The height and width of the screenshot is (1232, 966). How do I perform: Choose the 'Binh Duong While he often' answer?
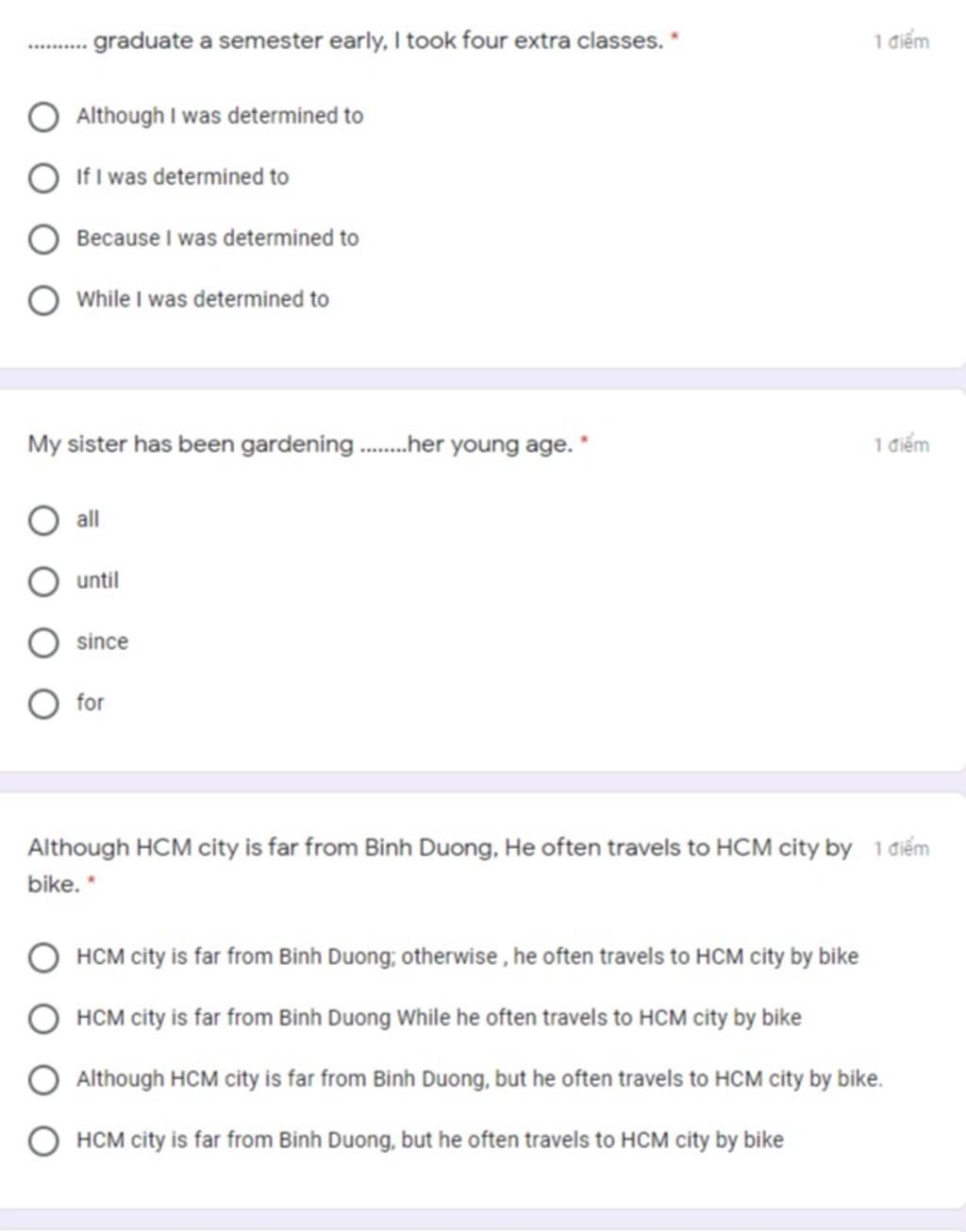pos(43,1020)
